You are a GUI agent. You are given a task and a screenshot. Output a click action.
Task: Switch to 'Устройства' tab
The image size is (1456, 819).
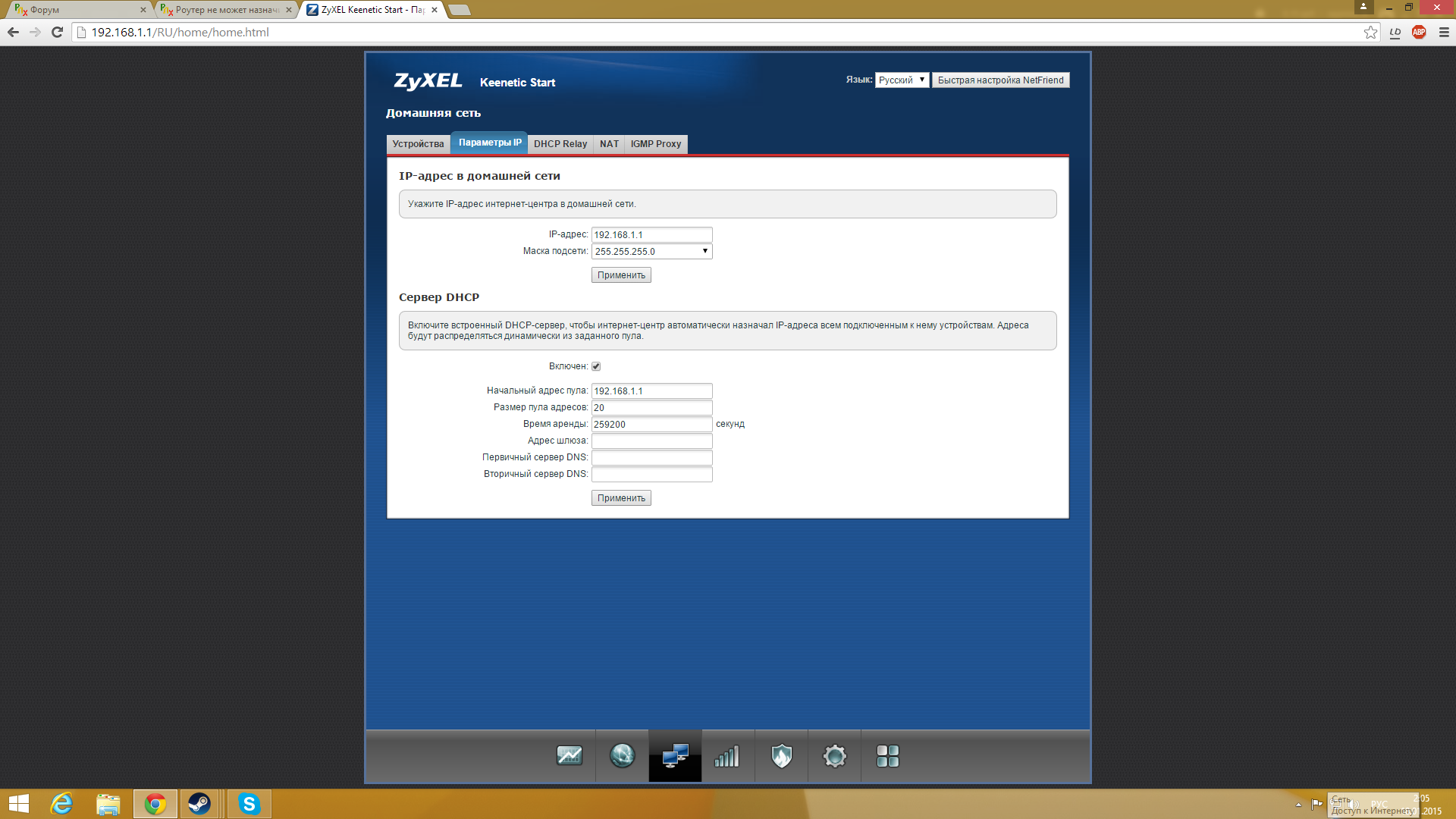coord(418,144)
